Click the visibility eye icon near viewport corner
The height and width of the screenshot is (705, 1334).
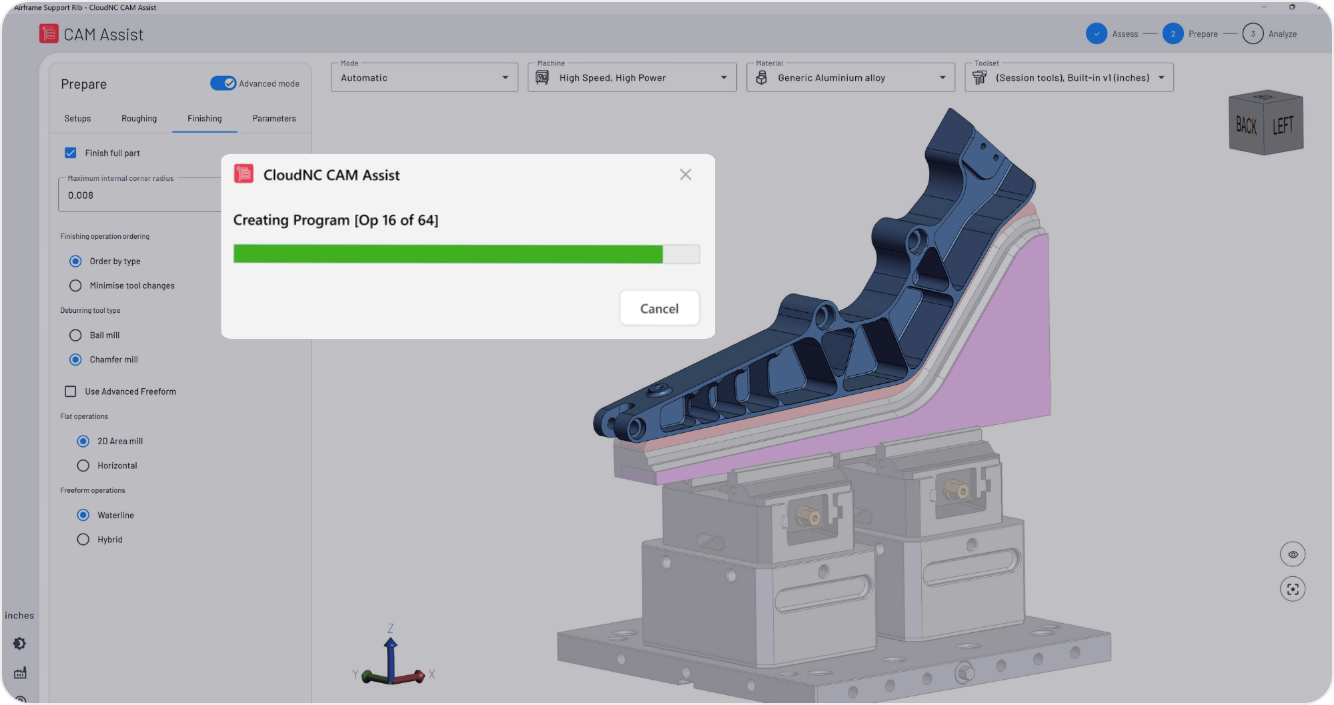tap(1292, 554)
